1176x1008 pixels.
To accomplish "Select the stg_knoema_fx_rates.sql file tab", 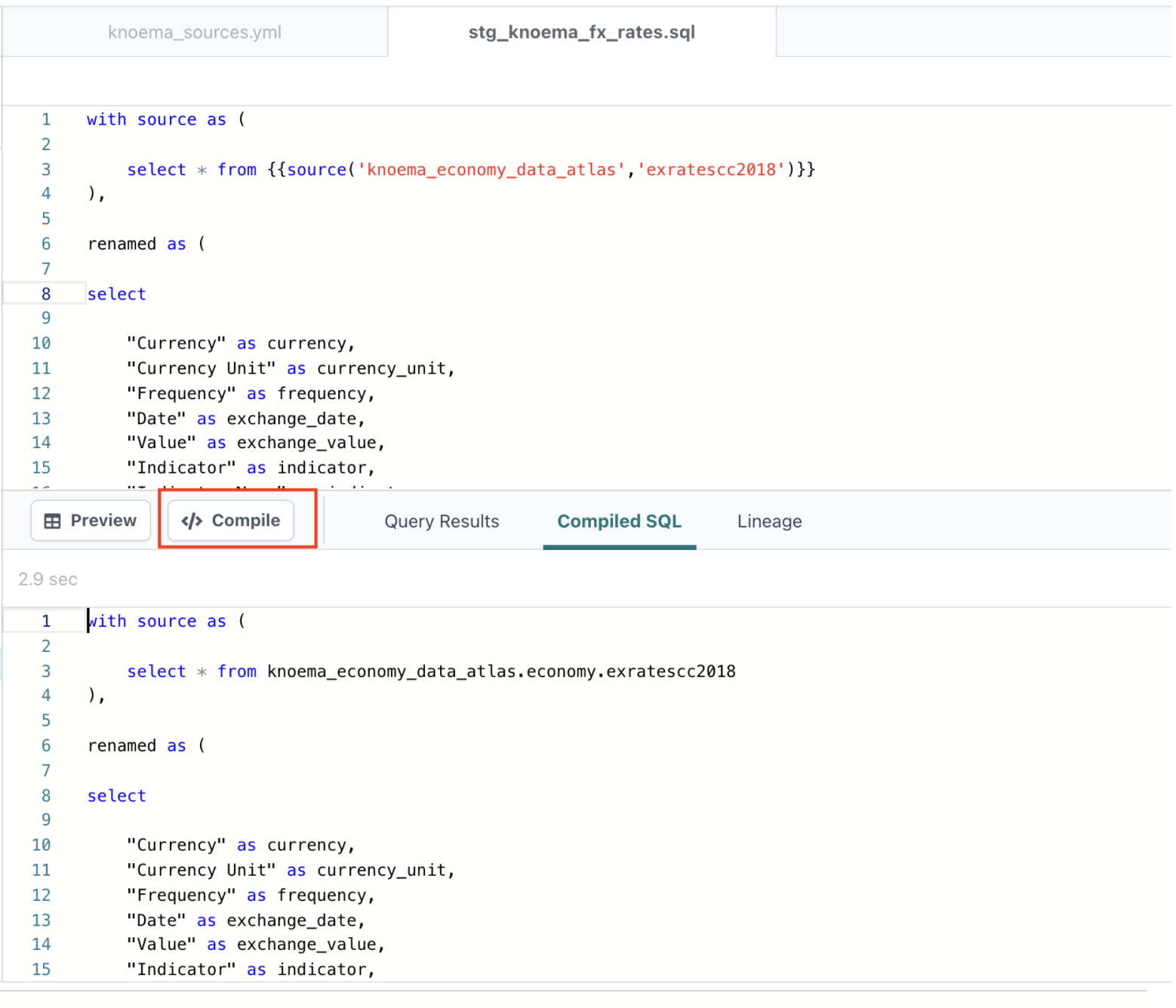I will point(581,32).
